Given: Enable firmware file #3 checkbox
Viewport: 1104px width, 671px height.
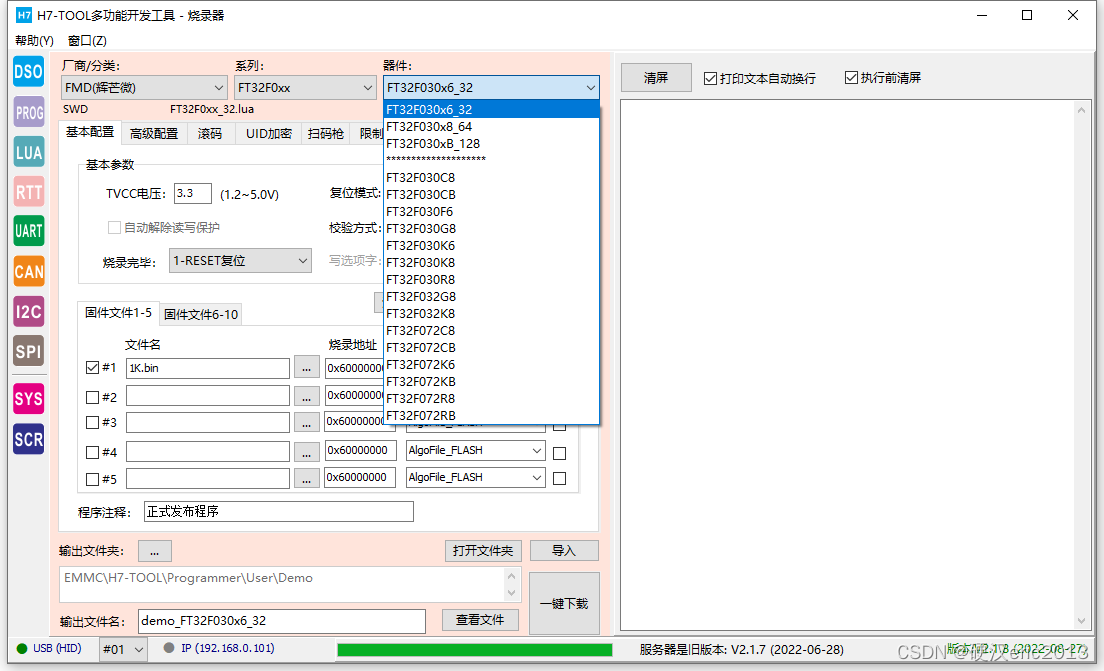Looking at the screenshot, I should (92, 422).
